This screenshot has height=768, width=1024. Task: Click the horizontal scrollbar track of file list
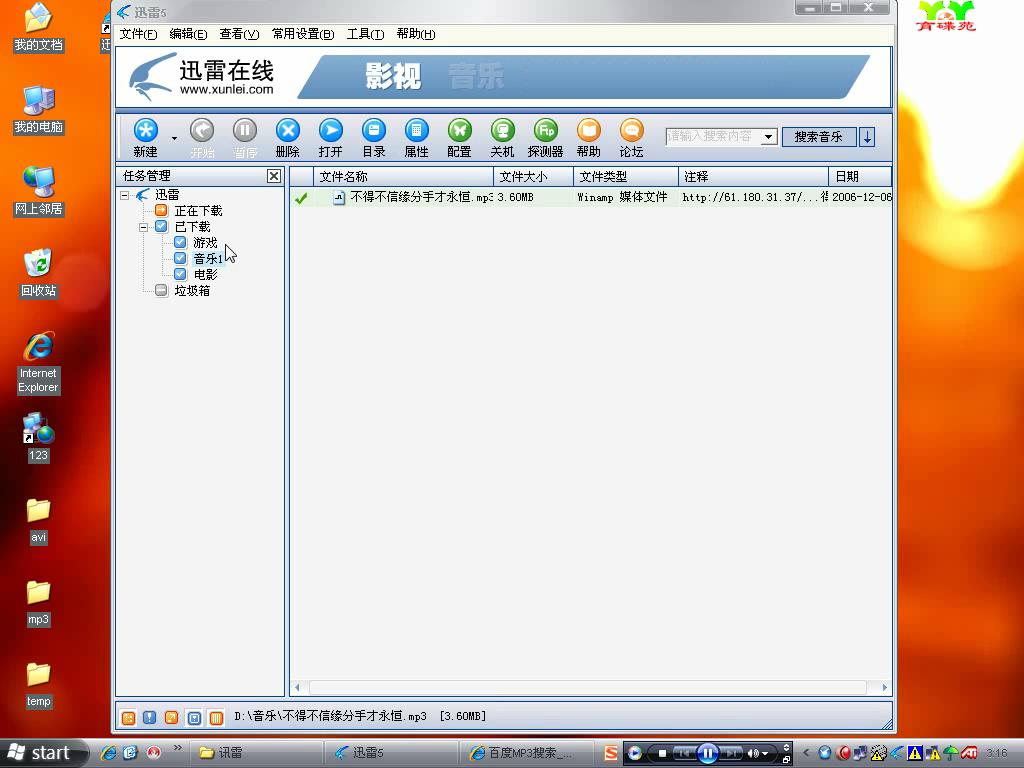click(588, 687)
